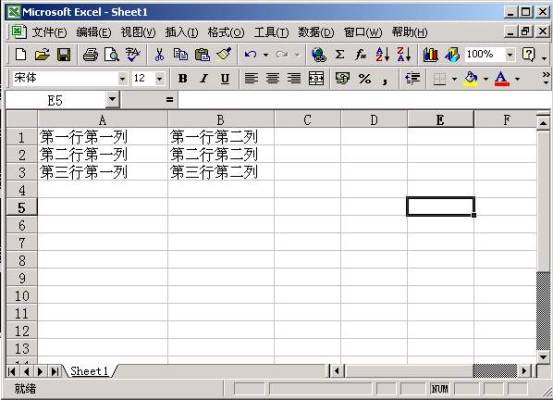Toggle Bold formatting
The image size is (553, 400).
[182, 78]
